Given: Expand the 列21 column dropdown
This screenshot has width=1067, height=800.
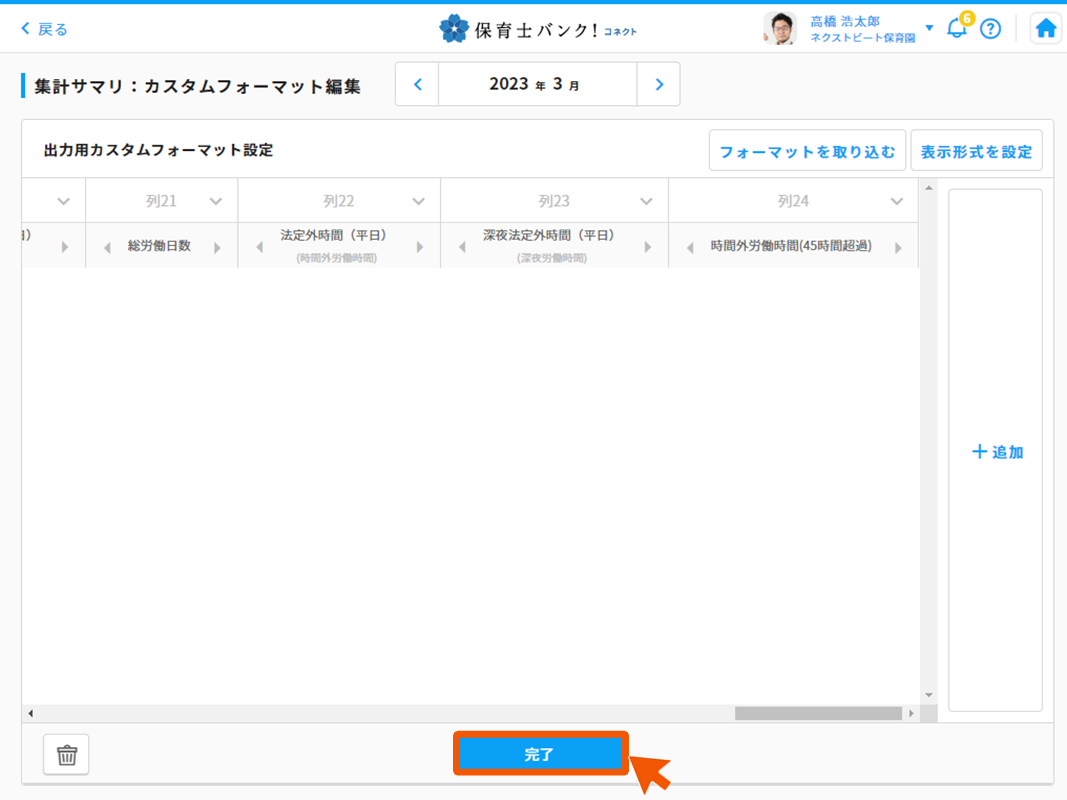Looking at the screenshot, I should (215, 202).
